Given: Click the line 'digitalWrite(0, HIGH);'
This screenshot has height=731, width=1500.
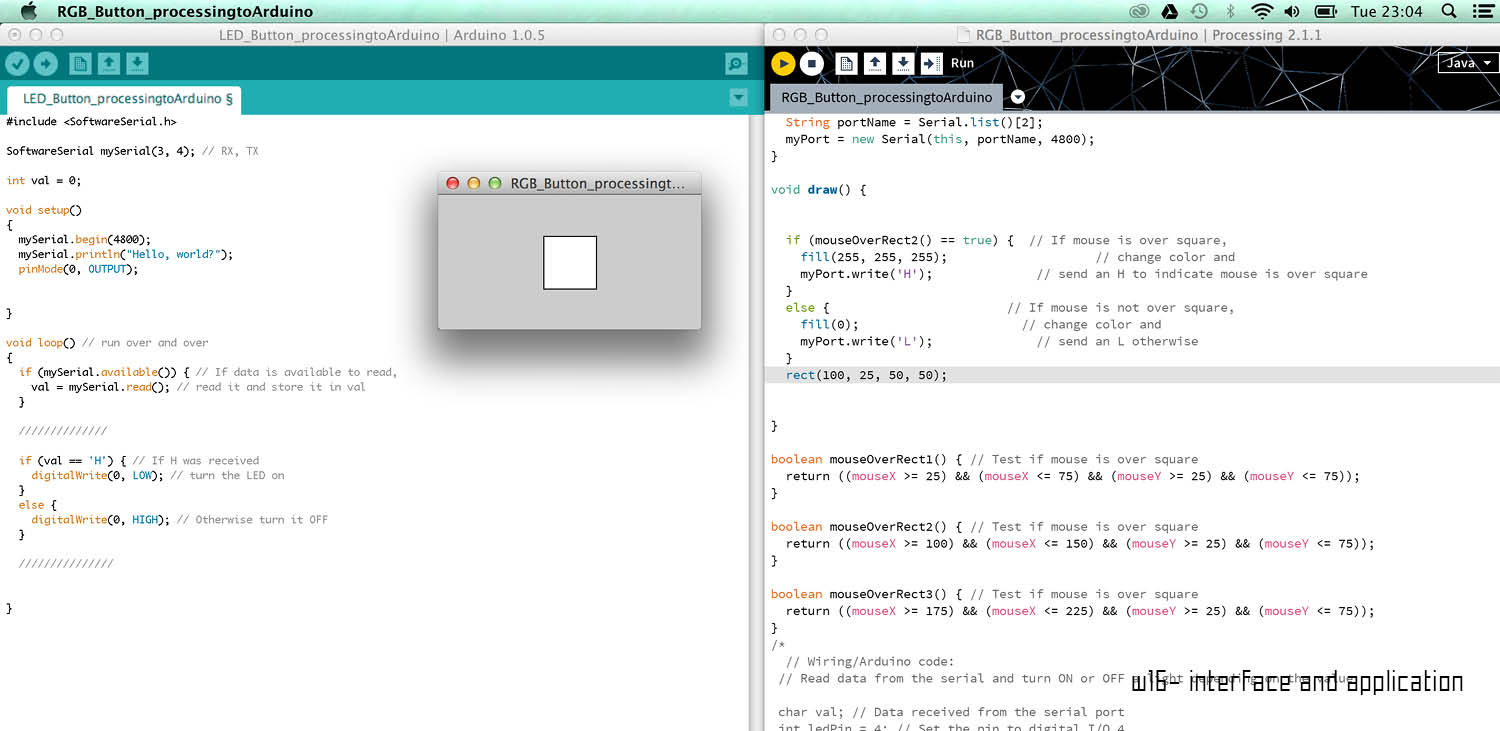Looking at the screenshot, I should 100,519.
